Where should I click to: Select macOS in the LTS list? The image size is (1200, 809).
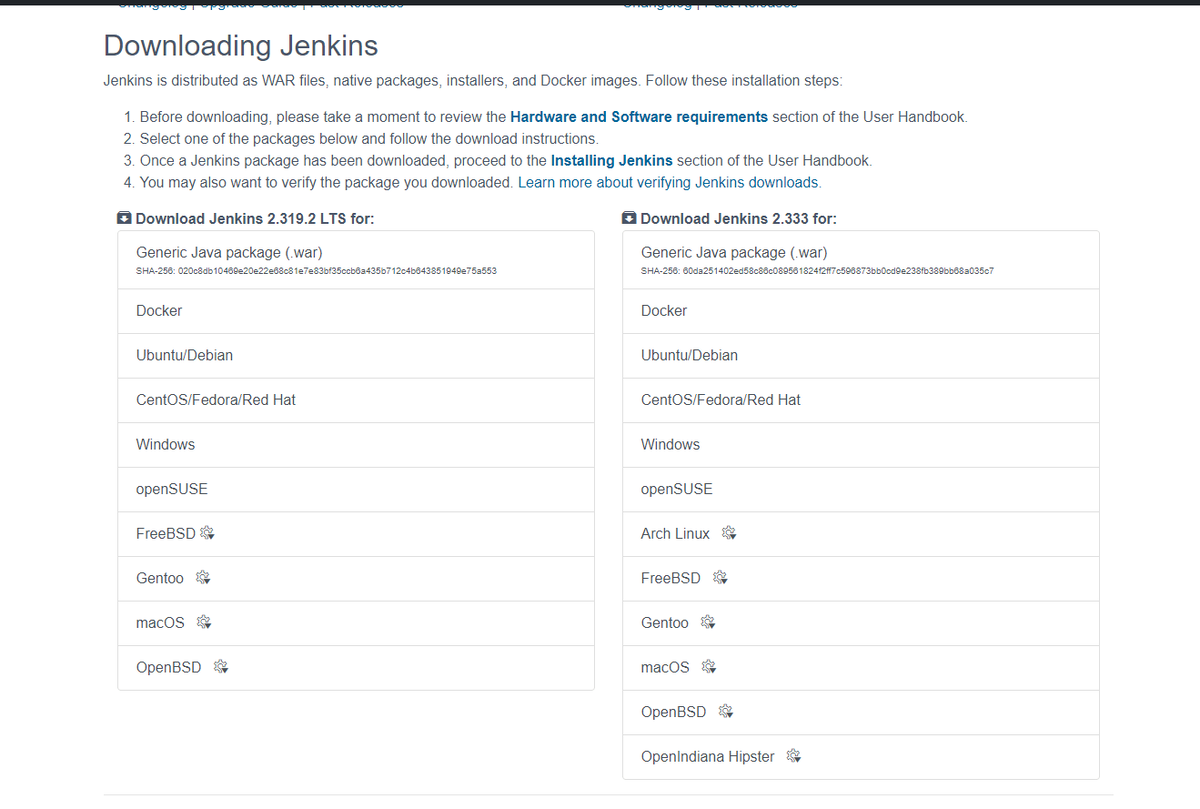click(x=356, y=622)
